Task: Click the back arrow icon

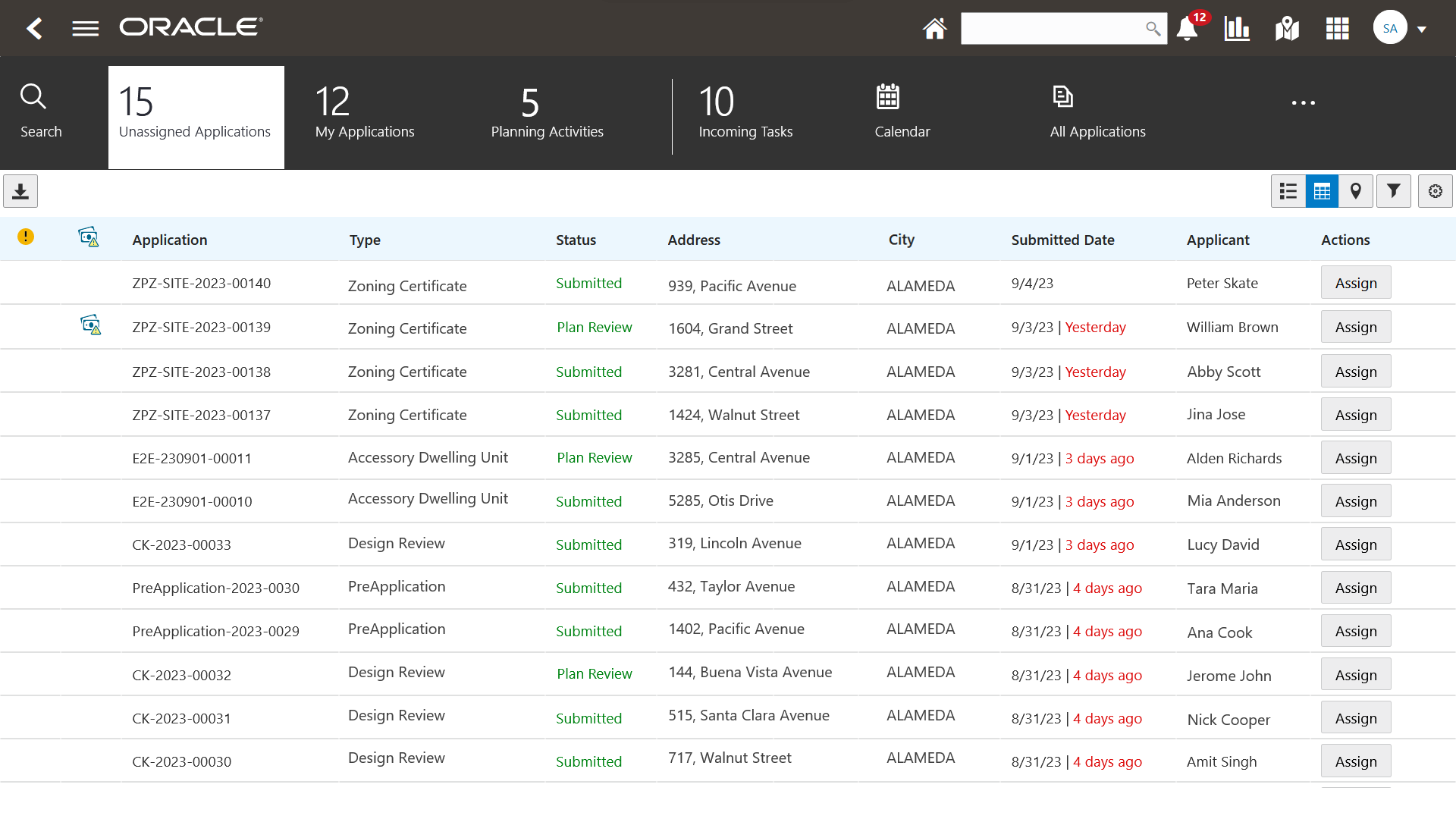Action: 34,29
